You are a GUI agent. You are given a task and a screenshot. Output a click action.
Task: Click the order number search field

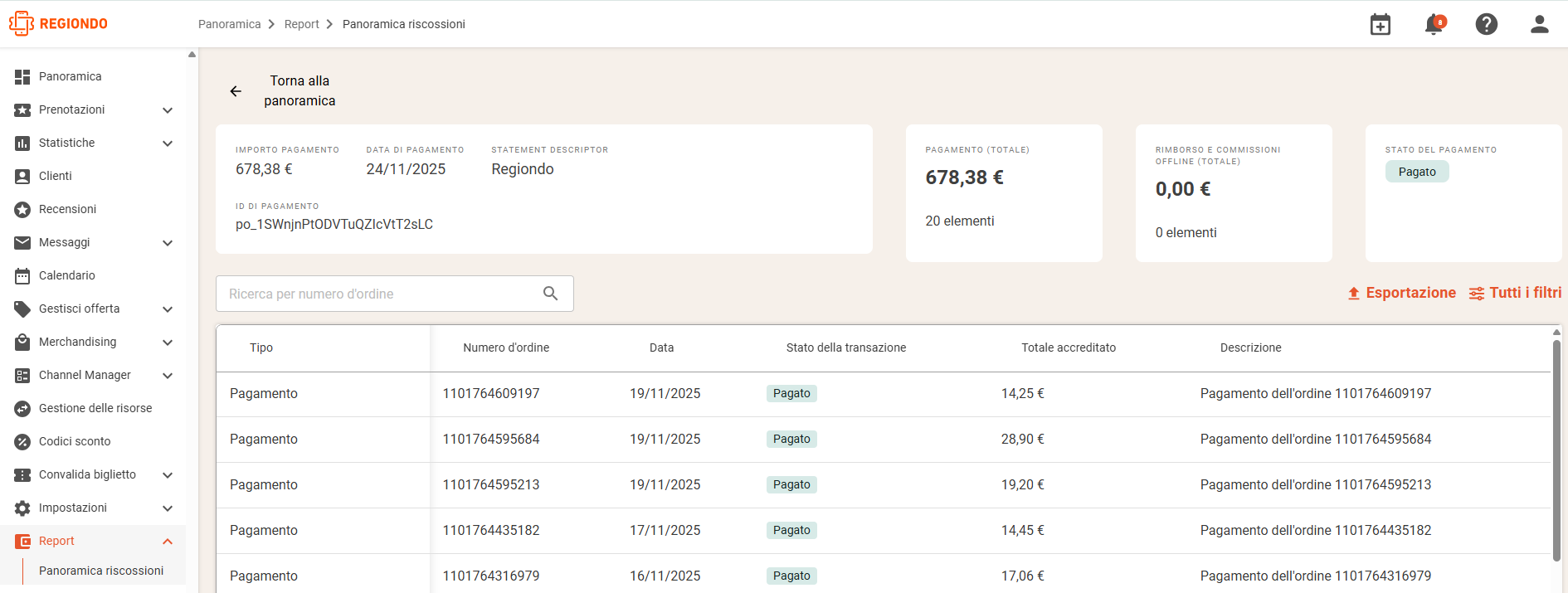395,294
